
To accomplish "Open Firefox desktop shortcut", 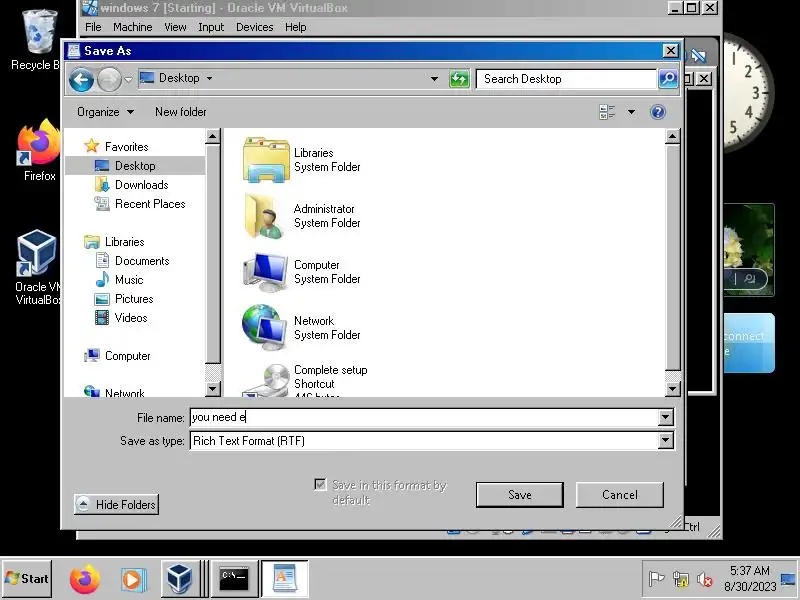I will tap(39, 151).
